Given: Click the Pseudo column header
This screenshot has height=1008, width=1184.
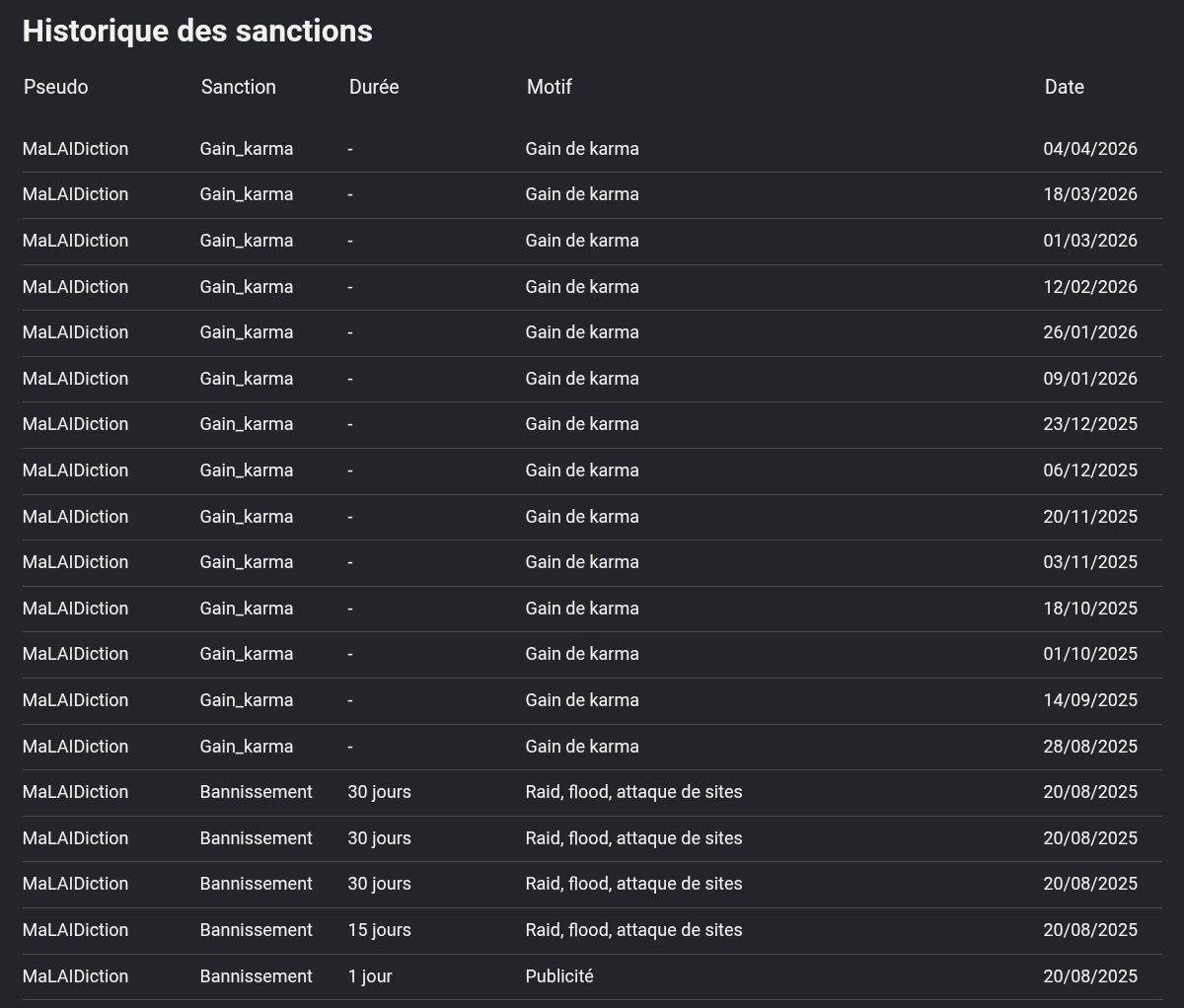Looking at the screenshot, I should [55, 87].
